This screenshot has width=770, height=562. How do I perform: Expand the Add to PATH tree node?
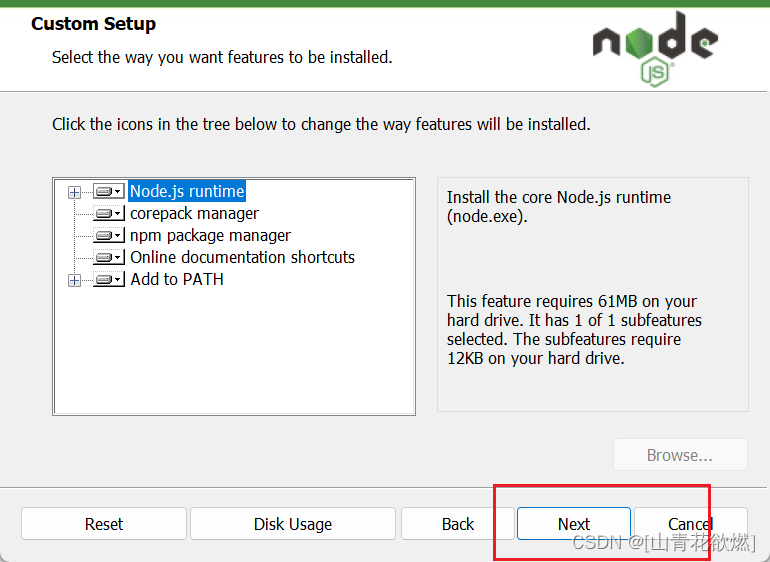coord(74,280)
